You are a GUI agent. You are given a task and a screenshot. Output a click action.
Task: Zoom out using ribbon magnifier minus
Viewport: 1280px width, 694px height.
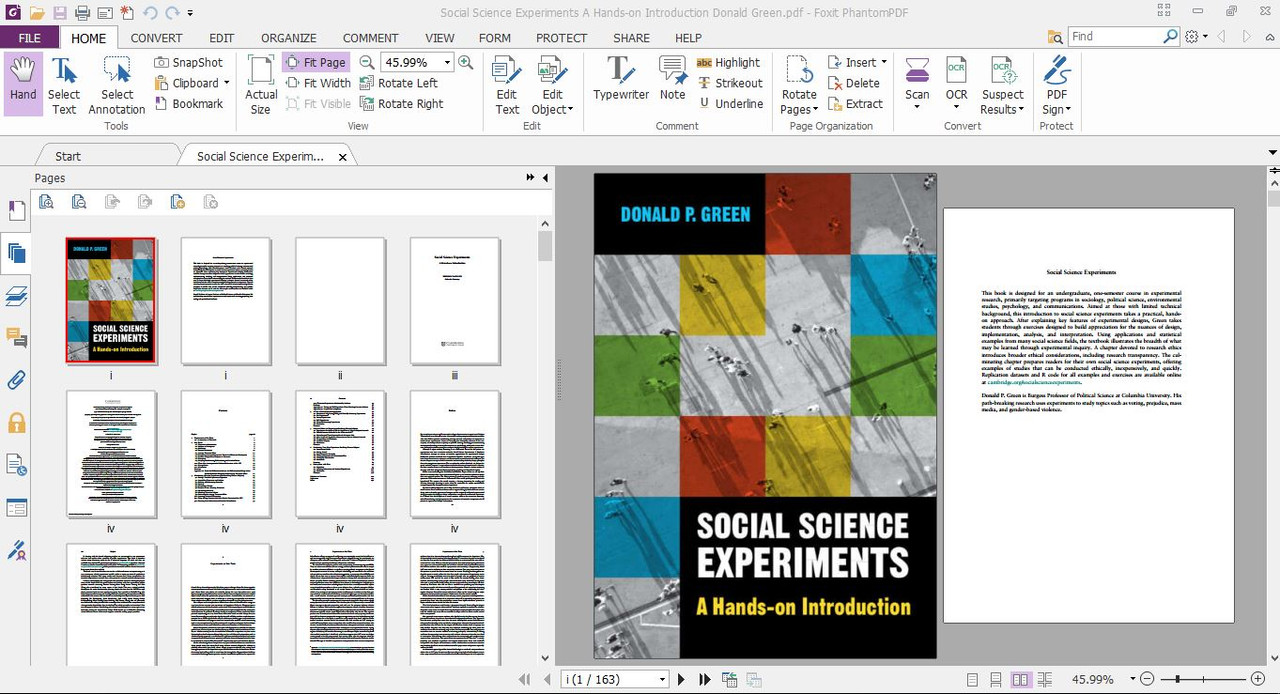[367, 62]
